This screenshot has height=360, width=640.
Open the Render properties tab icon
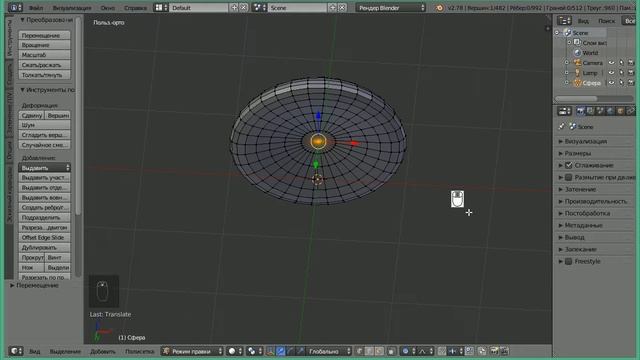[x=580, y=111]
